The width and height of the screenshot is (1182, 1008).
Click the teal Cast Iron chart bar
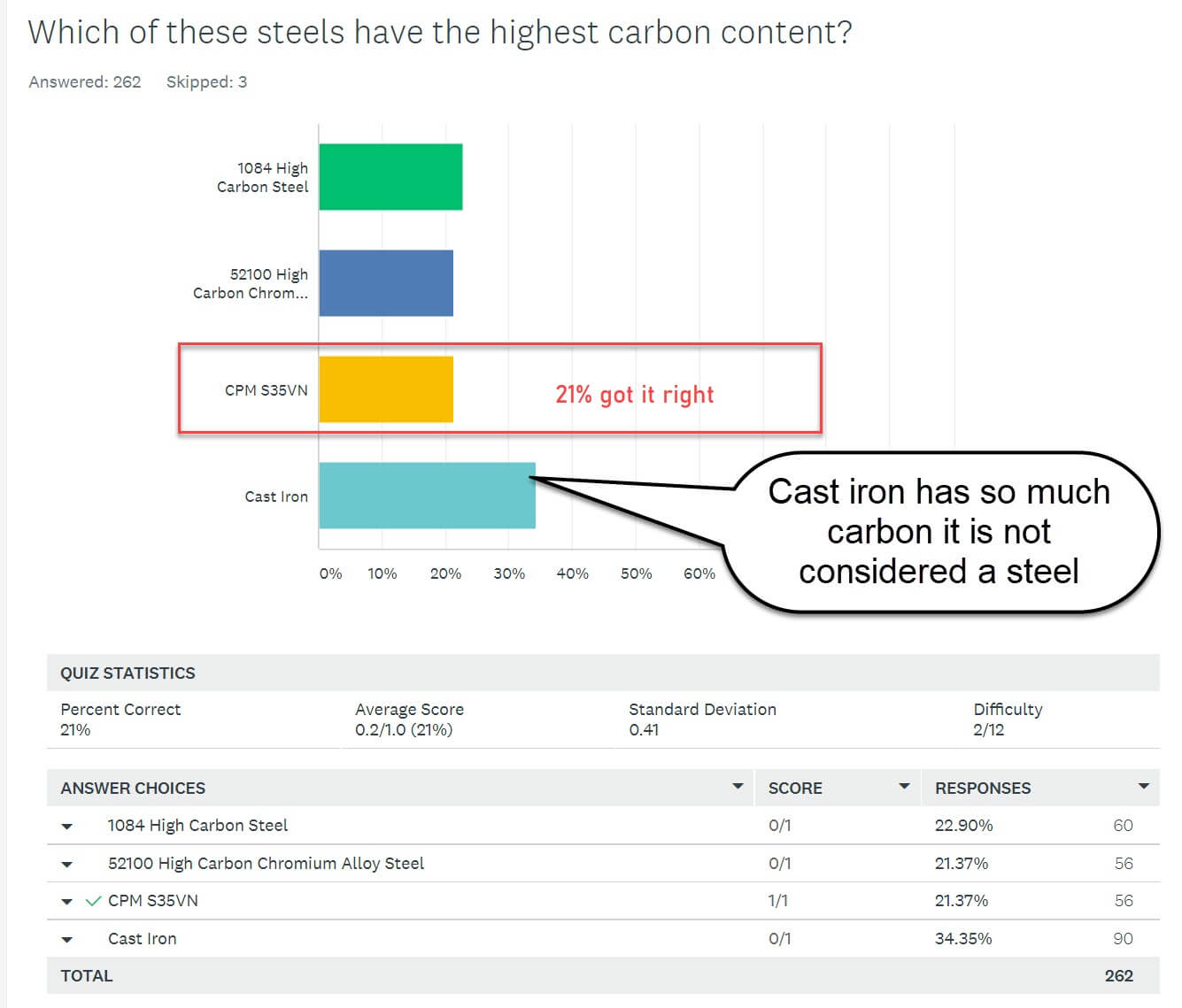click(x=427, y=496)
